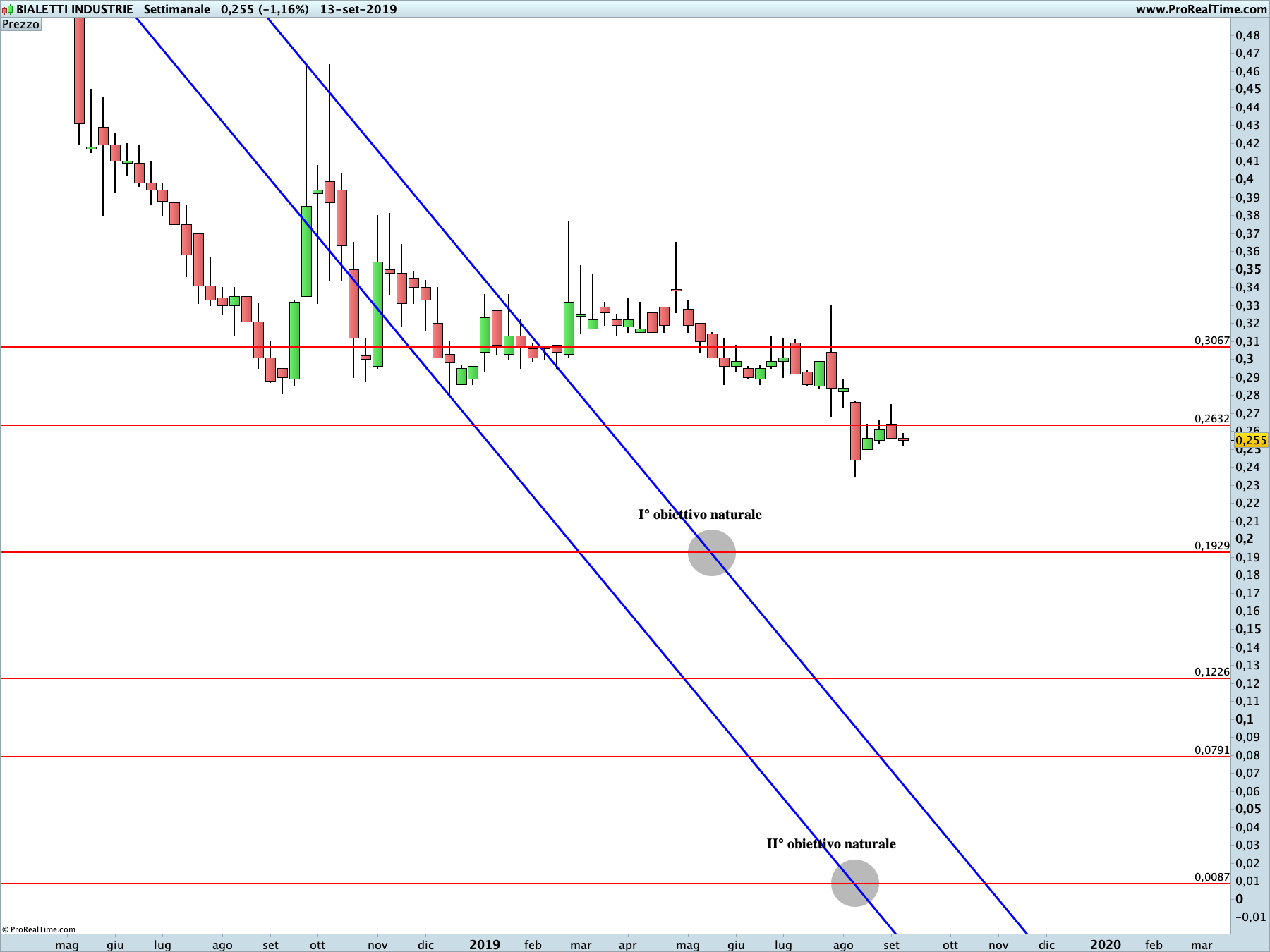Viewport: 1270px width, 952px height.
Task: Click the gray circle marker at the 0,1929 level
Action: [712, 553]
